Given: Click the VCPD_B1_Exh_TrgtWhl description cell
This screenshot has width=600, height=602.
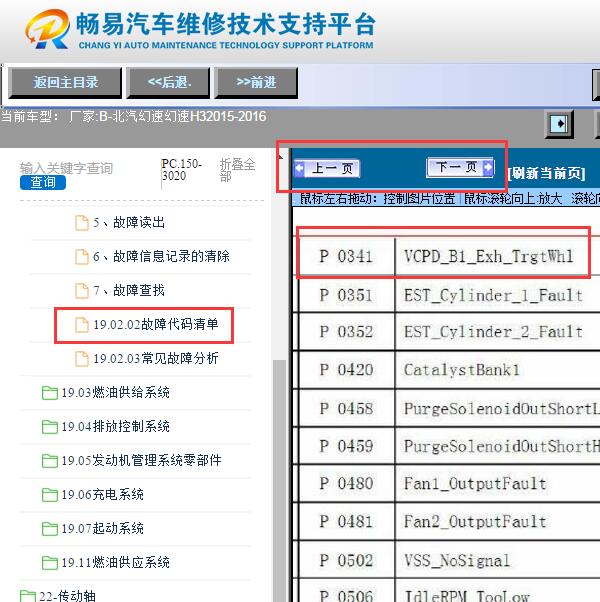Looking at the screenshot, I should 488,256.
